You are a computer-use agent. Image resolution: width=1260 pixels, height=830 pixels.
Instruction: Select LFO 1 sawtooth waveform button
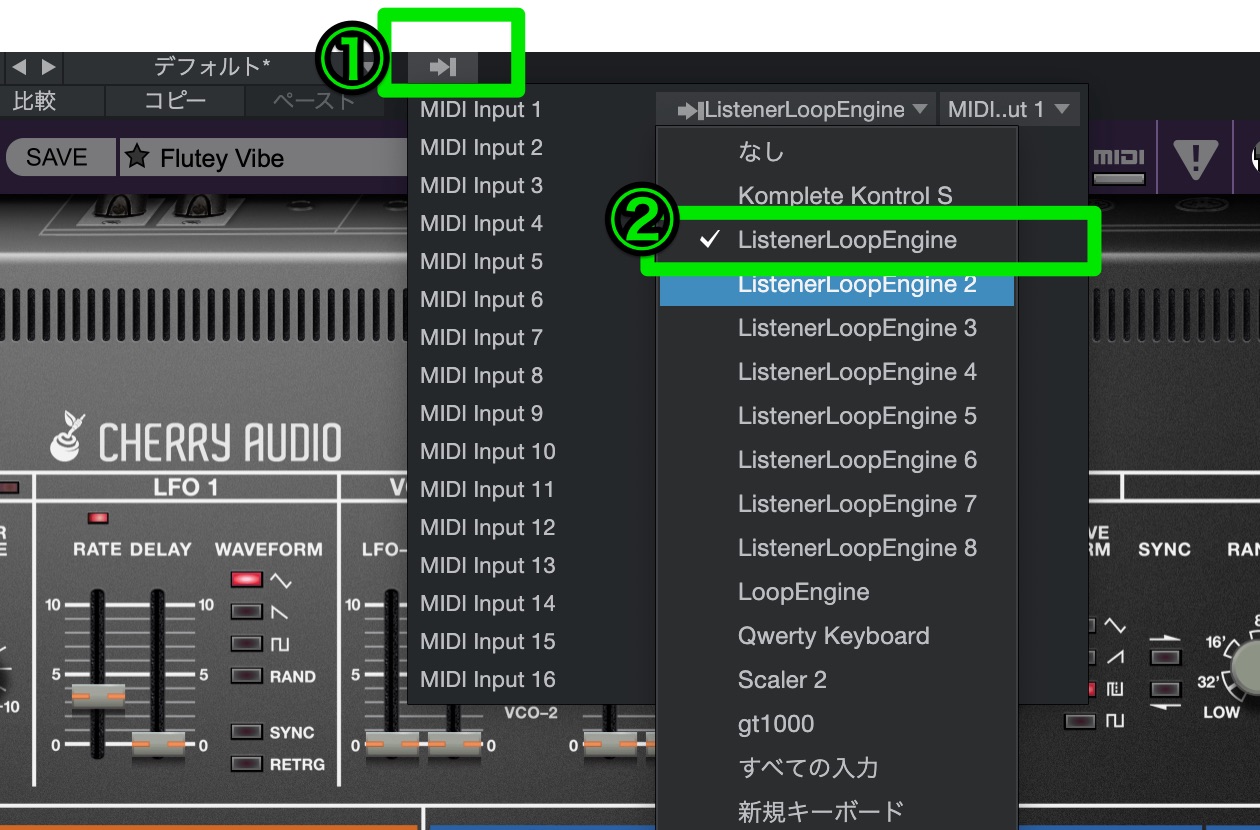pyautogui.click(x=247, y=611)
